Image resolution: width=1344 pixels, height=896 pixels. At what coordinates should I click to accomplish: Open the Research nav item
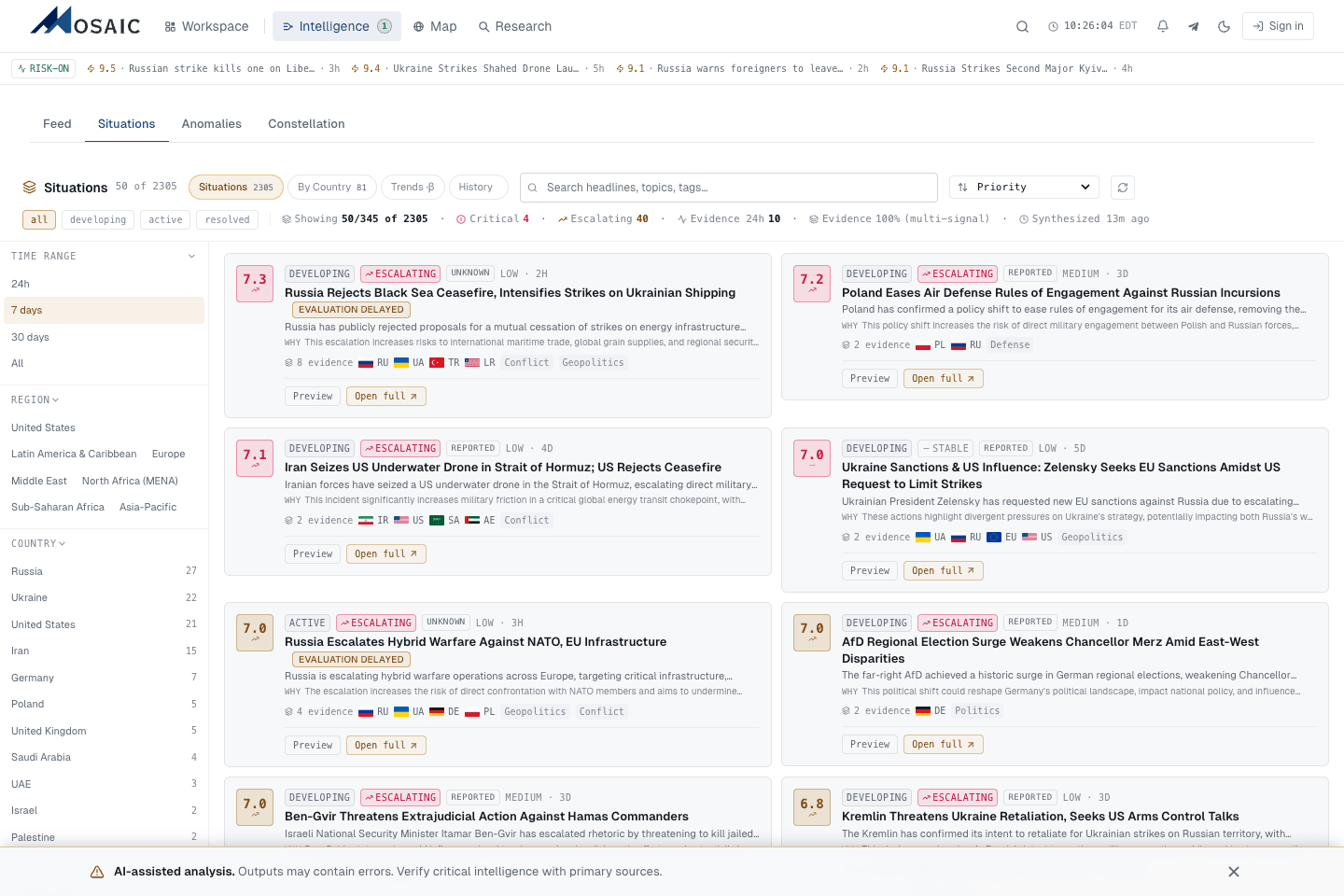coord(515,26)
